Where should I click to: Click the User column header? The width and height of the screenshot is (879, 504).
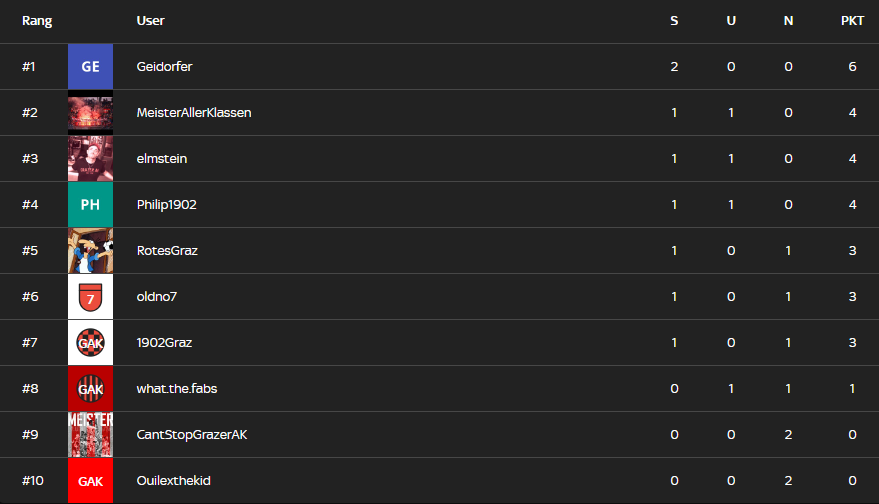pyautogui.click(x=150, y=21)
